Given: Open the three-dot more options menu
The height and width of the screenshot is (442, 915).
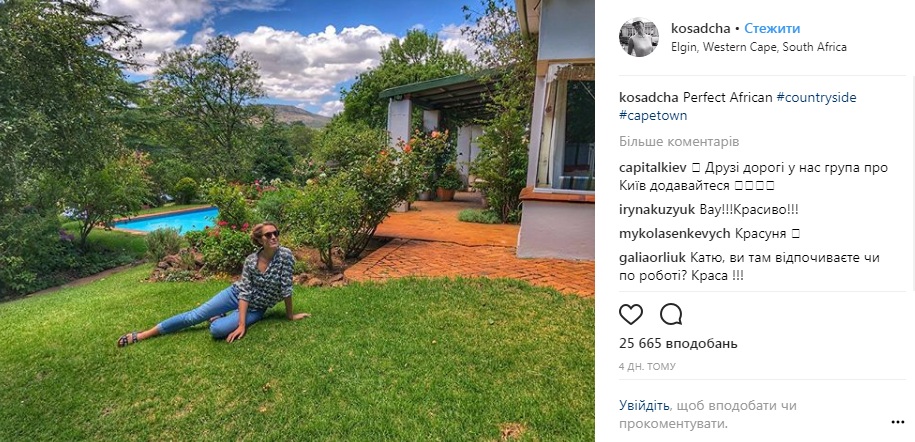Looking at the screenshot, I should pos(897,422).
